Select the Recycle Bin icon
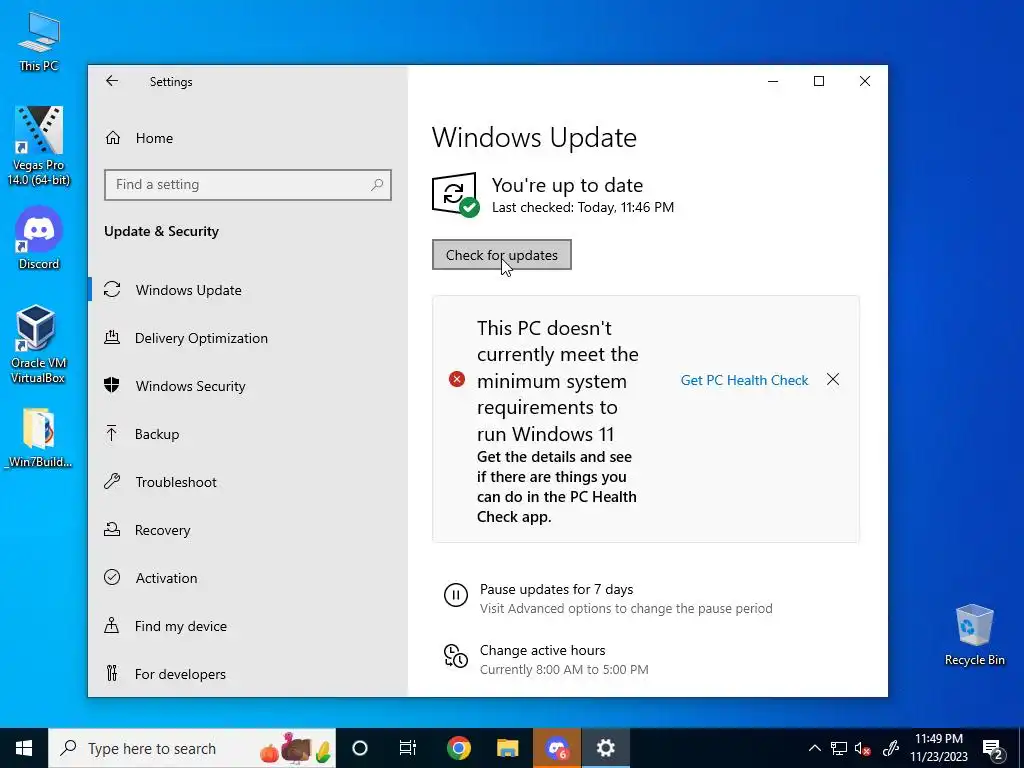 tap(974, 635)
